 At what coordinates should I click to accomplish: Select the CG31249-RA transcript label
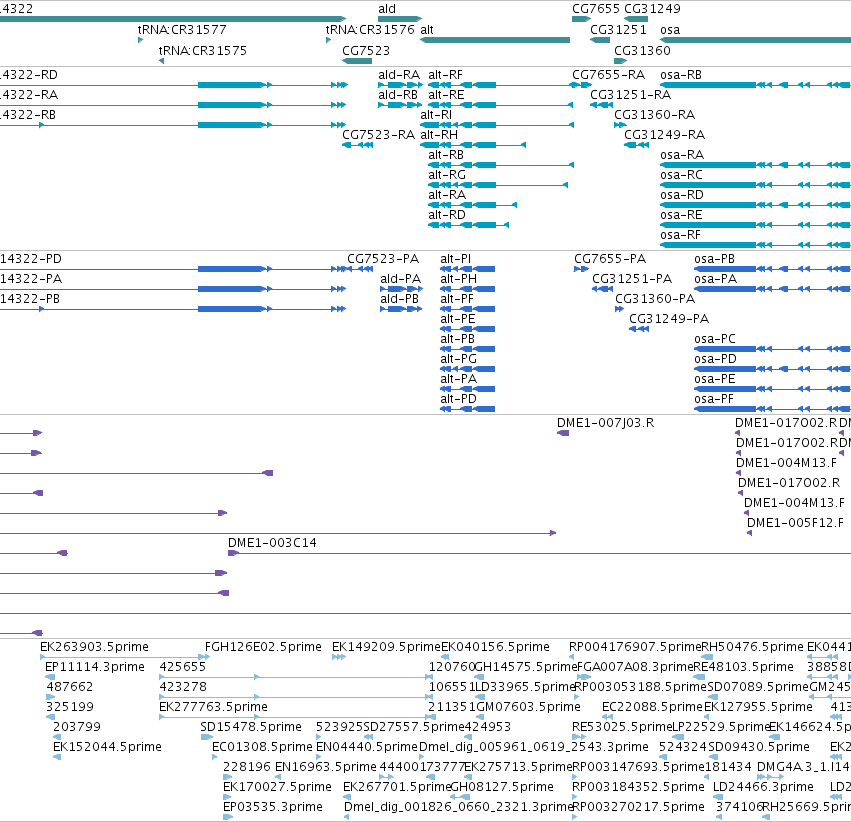click(664, 135)
